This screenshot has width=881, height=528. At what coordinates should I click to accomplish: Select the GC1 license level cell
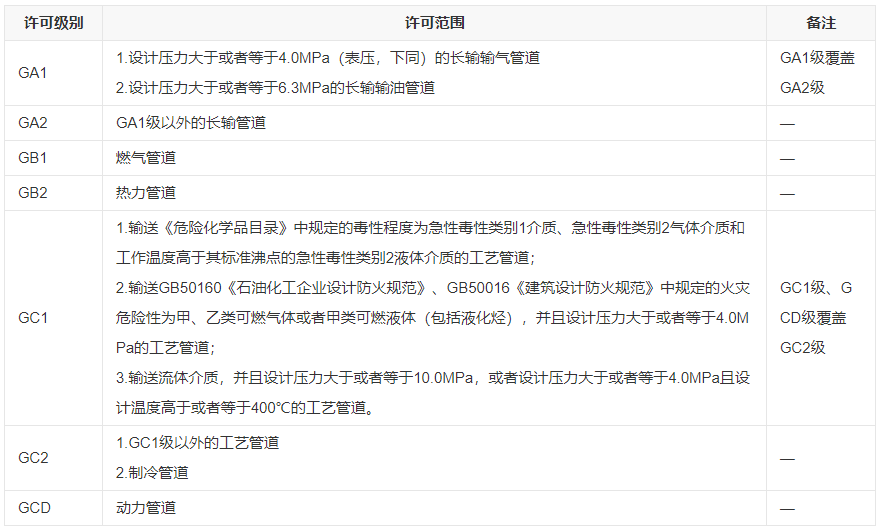click(33, 318)
